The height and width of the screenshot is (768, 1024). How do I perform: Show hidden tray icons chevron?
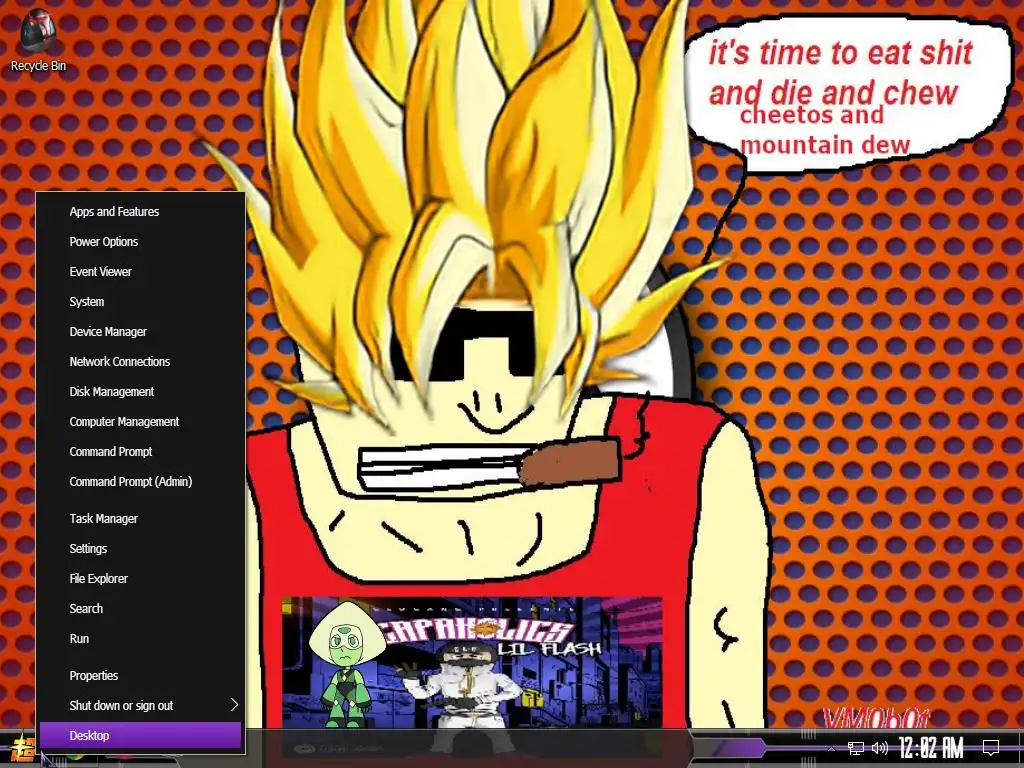[x=831, y=748]
